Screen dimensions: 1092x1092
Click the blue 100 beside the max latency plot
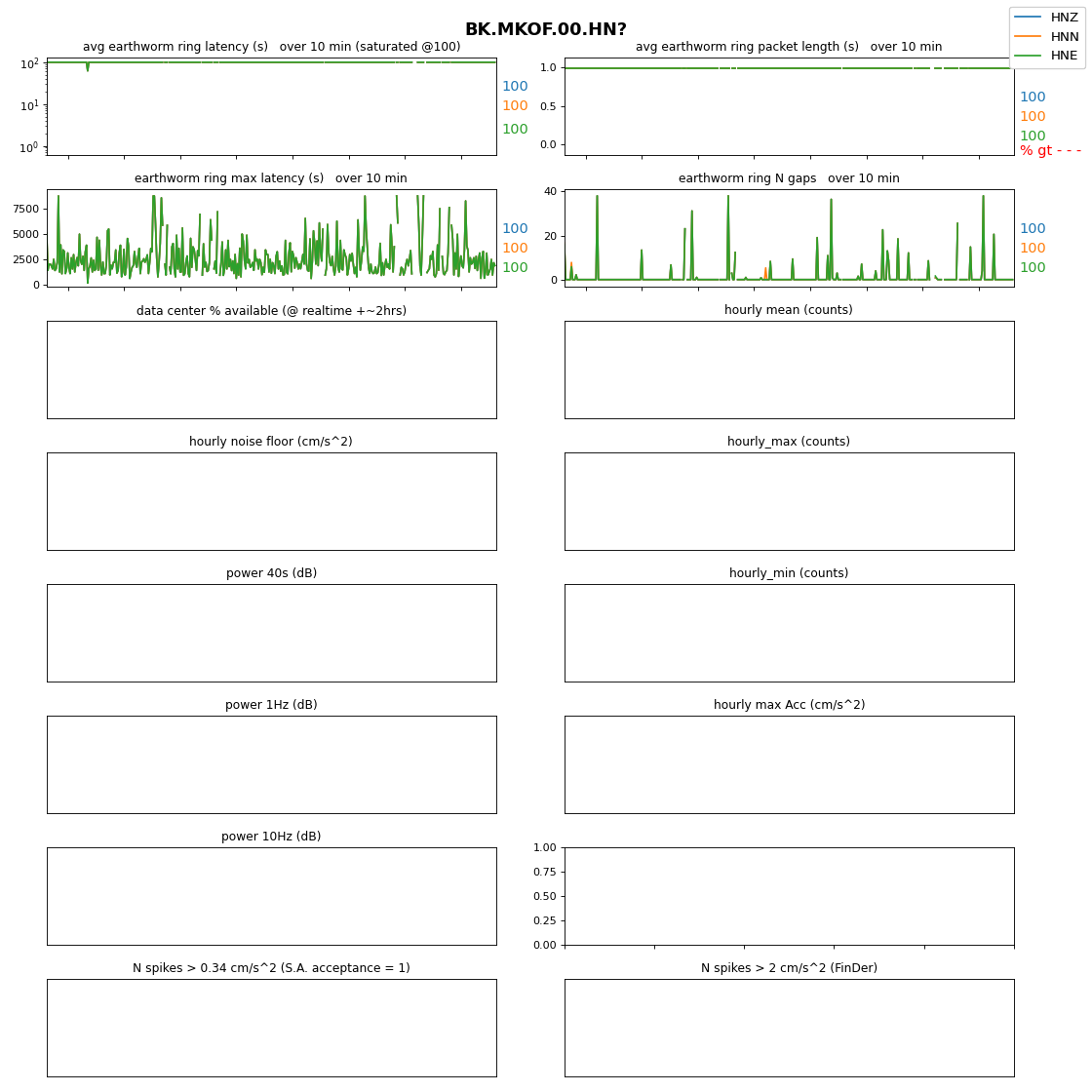516,228
